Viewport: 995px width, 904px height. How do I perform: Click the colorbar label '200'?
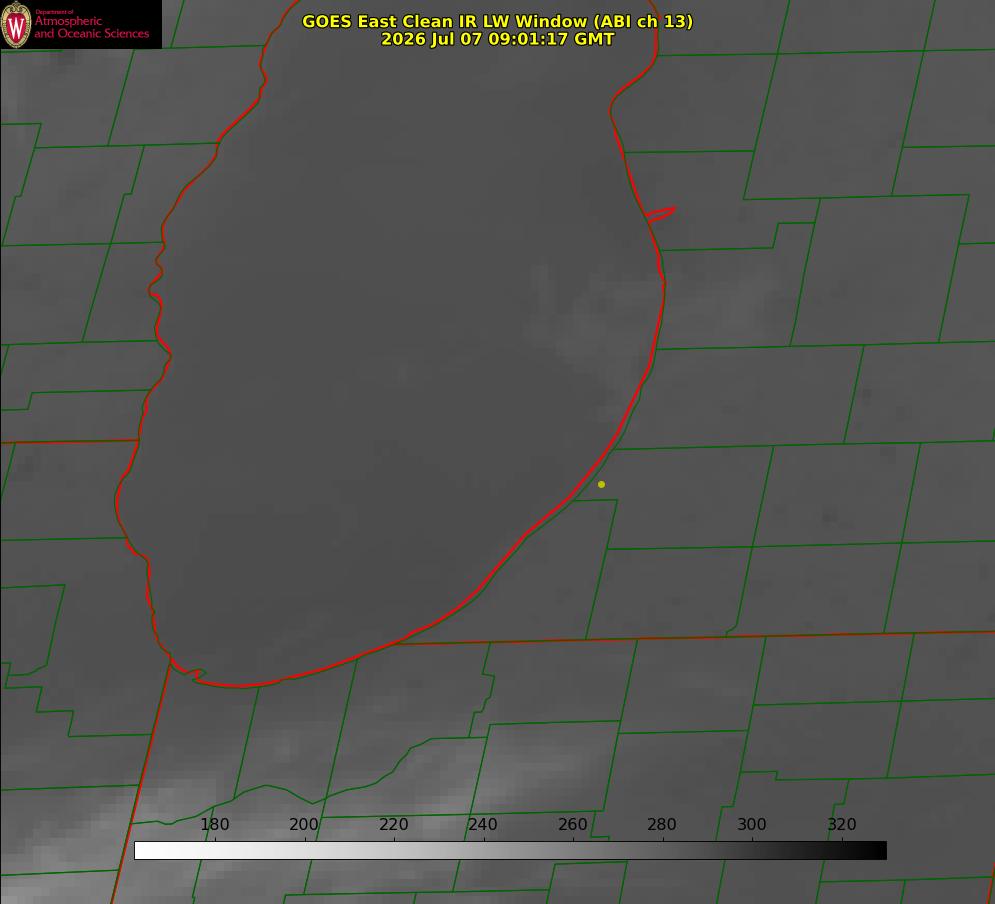click(x=304, y=824)
